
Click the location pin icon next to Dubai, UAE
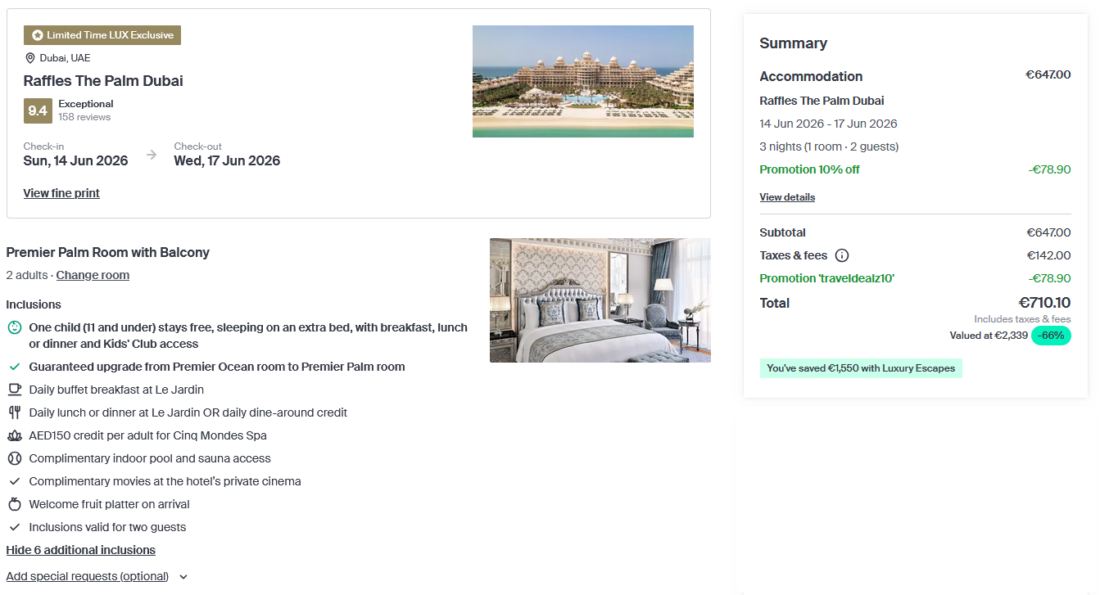29,57
